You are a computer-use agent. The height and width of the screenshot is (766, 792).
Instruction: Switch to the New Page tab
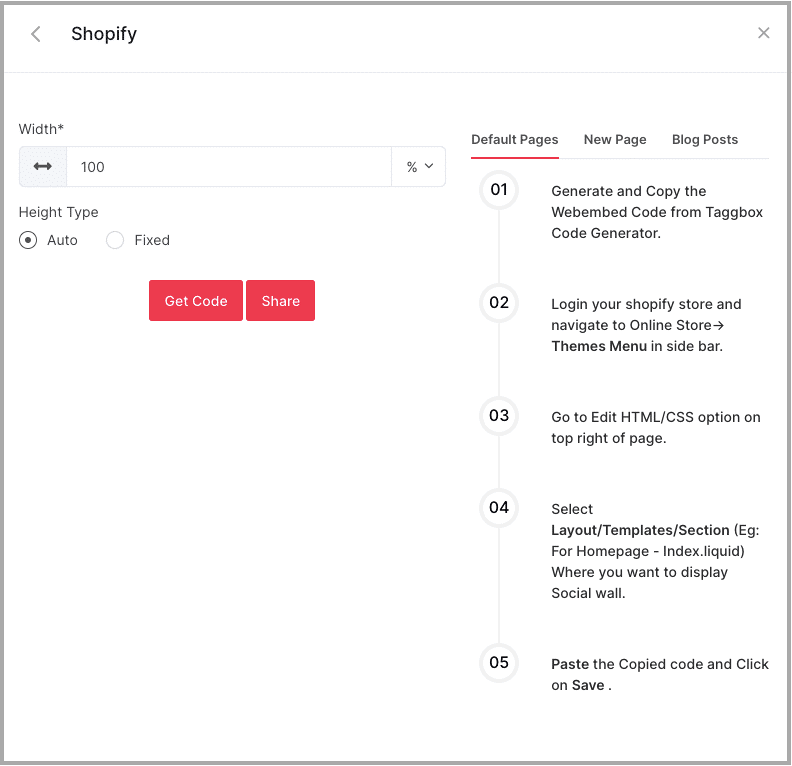tap(615, 140)
